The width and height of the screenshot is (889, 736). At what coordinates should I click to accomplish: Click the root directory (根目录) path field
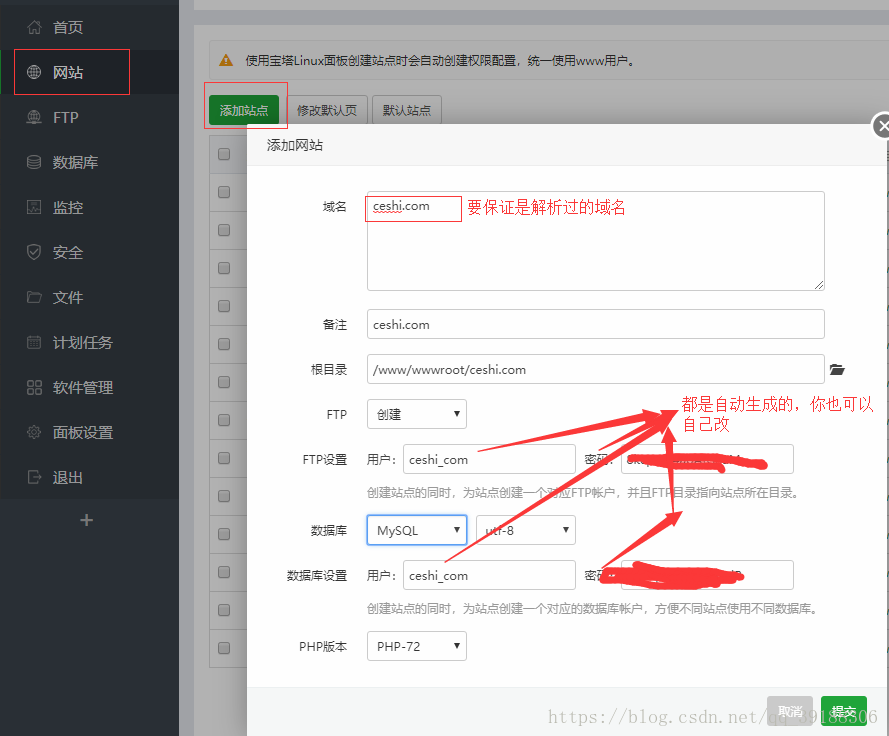(595, 369)
